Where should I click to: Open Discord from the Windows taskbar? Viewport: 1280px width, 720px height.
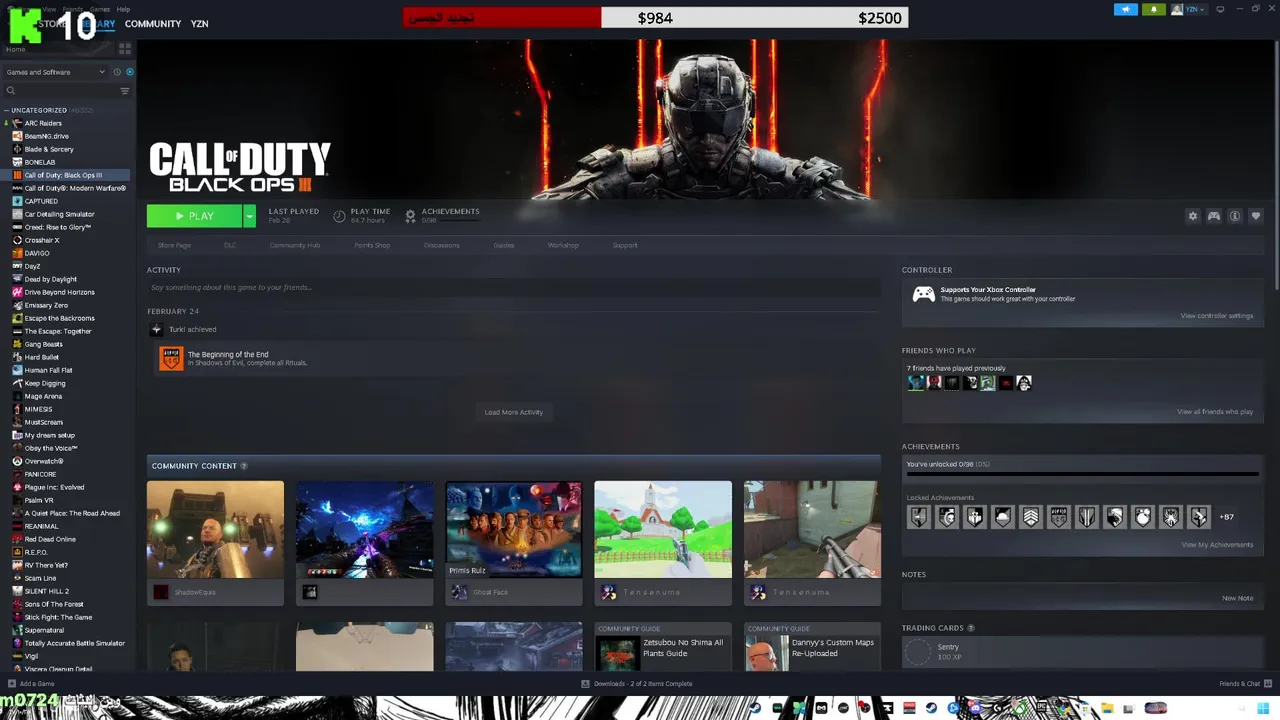[x=975, y=708]
